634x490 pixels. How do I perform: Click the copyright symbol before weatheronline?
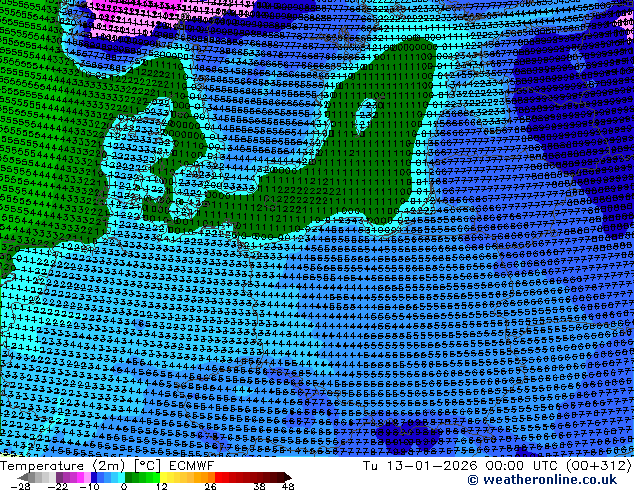(472, 480)
